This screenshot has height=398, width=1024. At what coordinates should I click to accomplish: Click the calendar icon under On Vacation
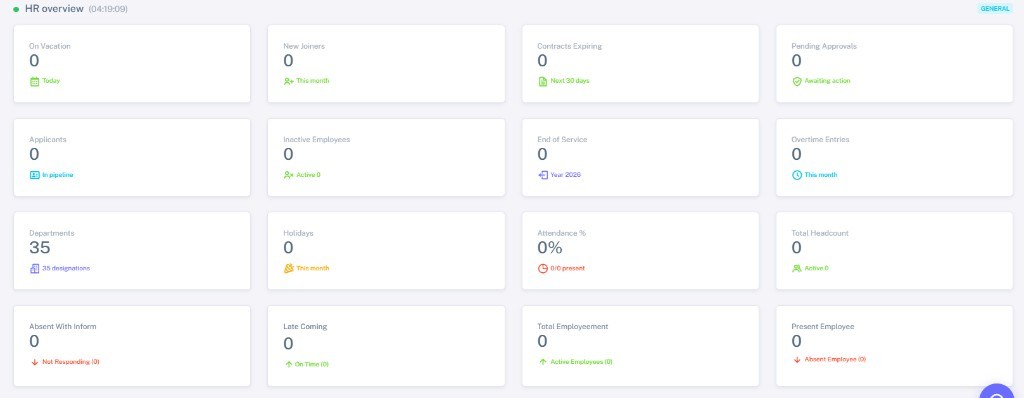[35, 82]
